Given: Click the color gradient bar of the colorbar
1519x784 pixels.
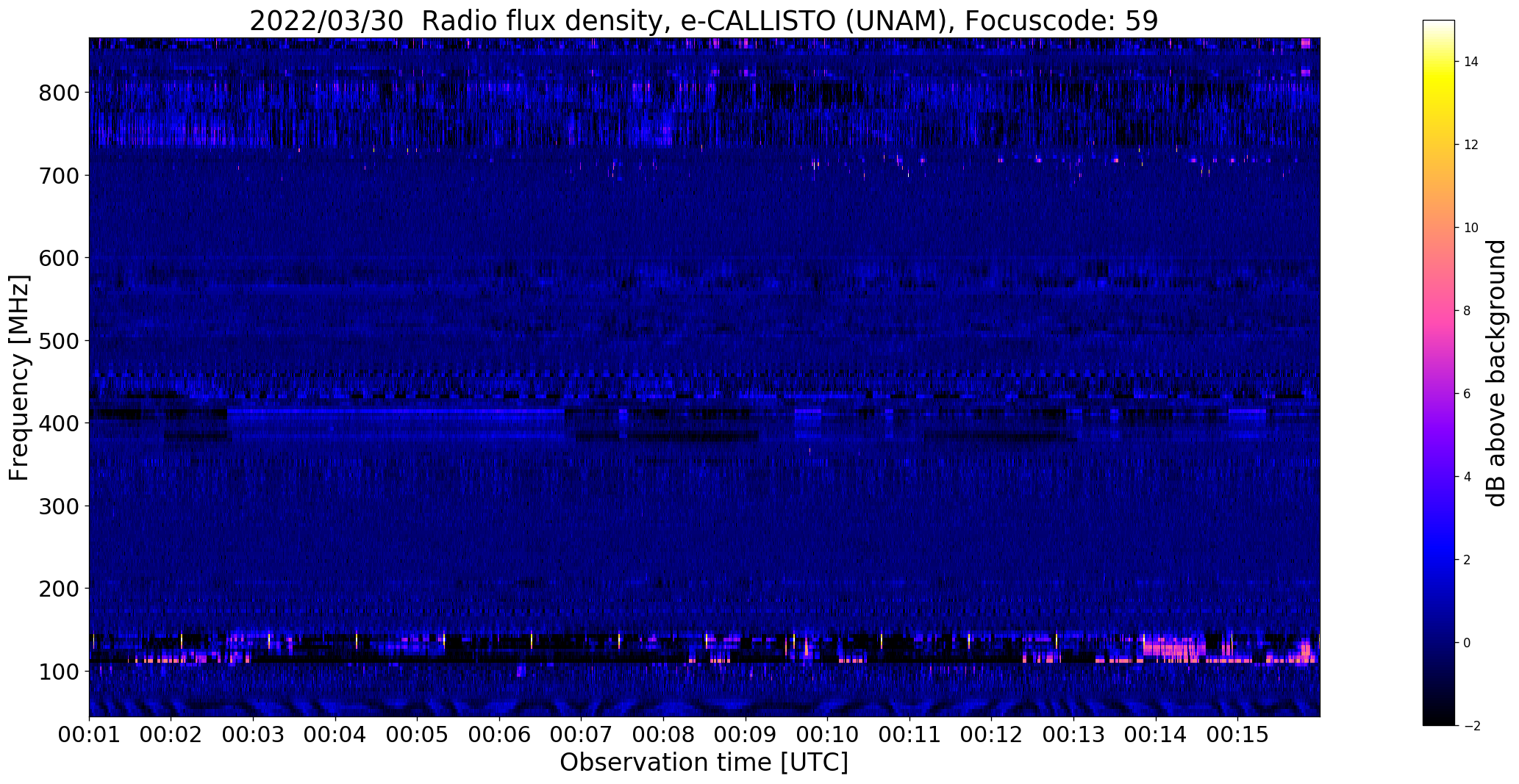Looking at the screenshot, I should pos(1439,373).
